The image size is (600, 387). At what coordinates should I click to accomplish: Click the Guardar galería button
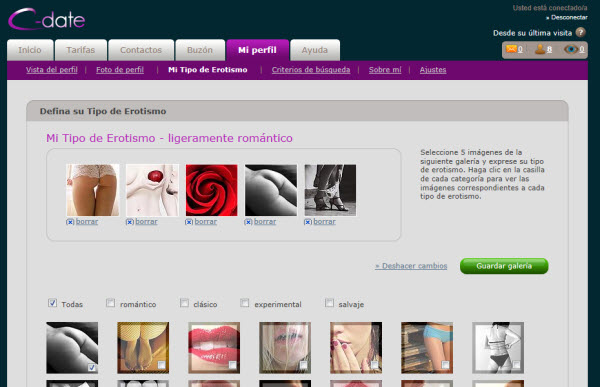(x=504, y=266)
